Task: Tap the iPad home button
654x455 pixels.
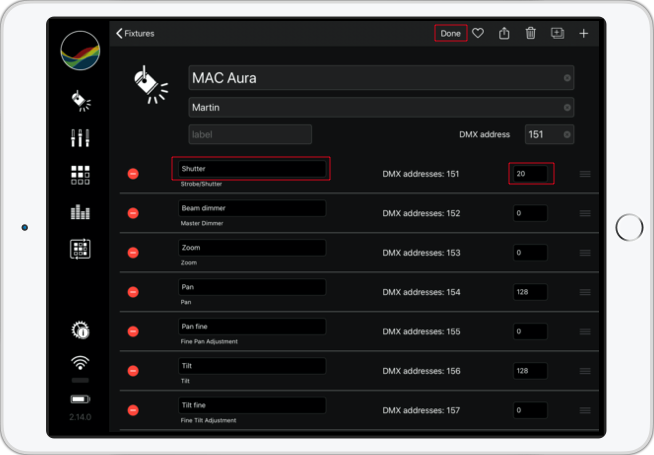Action: tap(629, 227)
